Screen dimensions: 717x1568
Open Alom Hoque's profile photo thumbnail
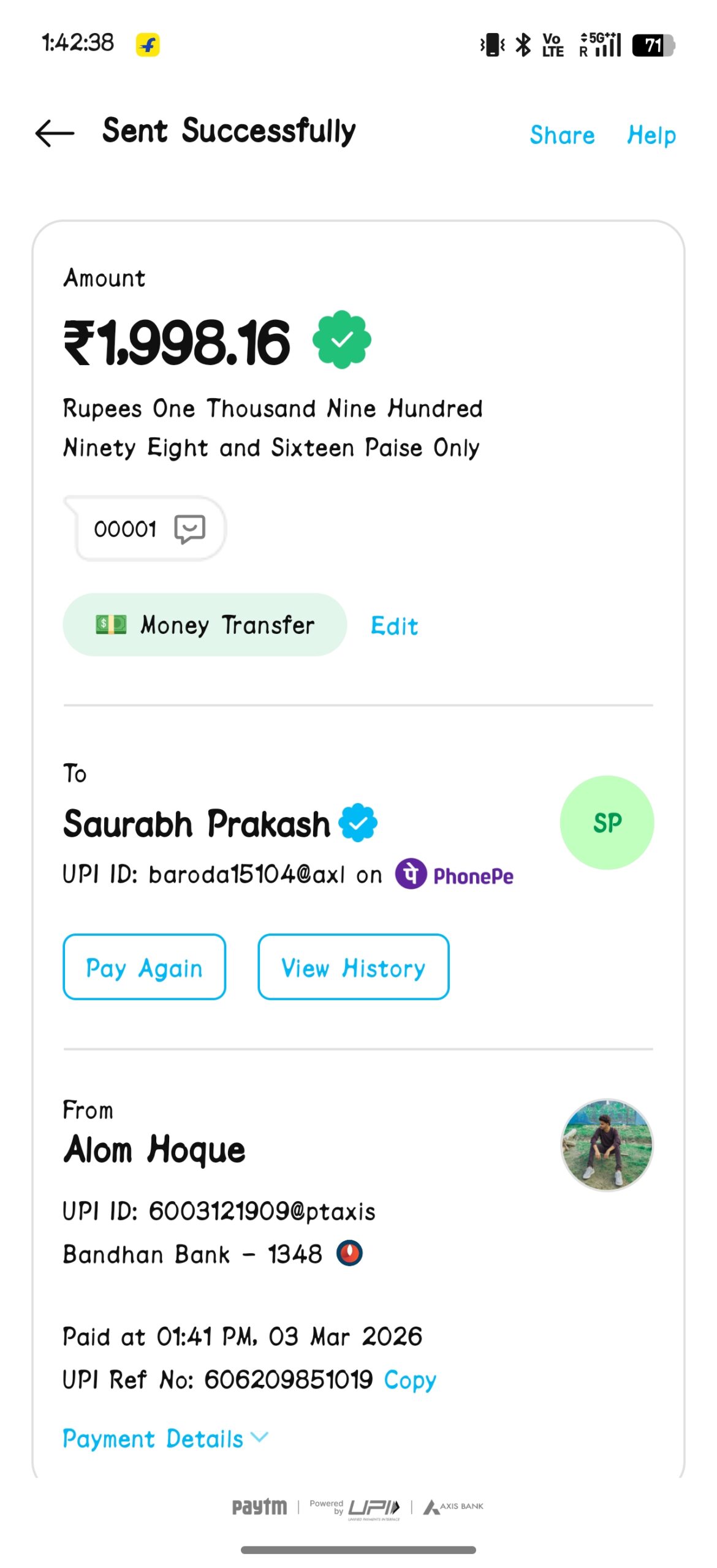pyautogui.click(x=607, y=1144)
